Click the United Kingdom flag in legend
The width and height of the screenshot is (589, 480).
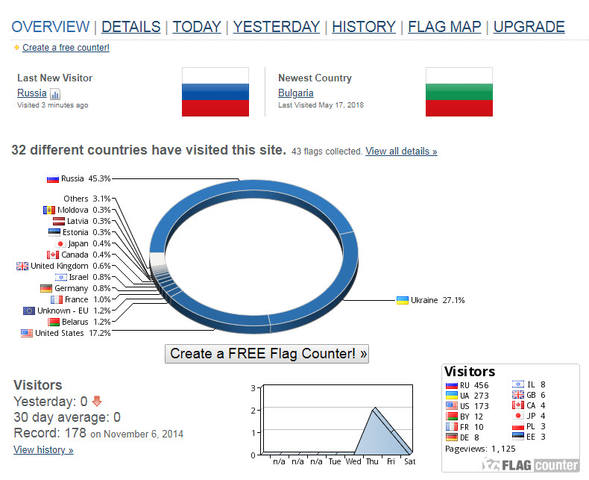22,266
